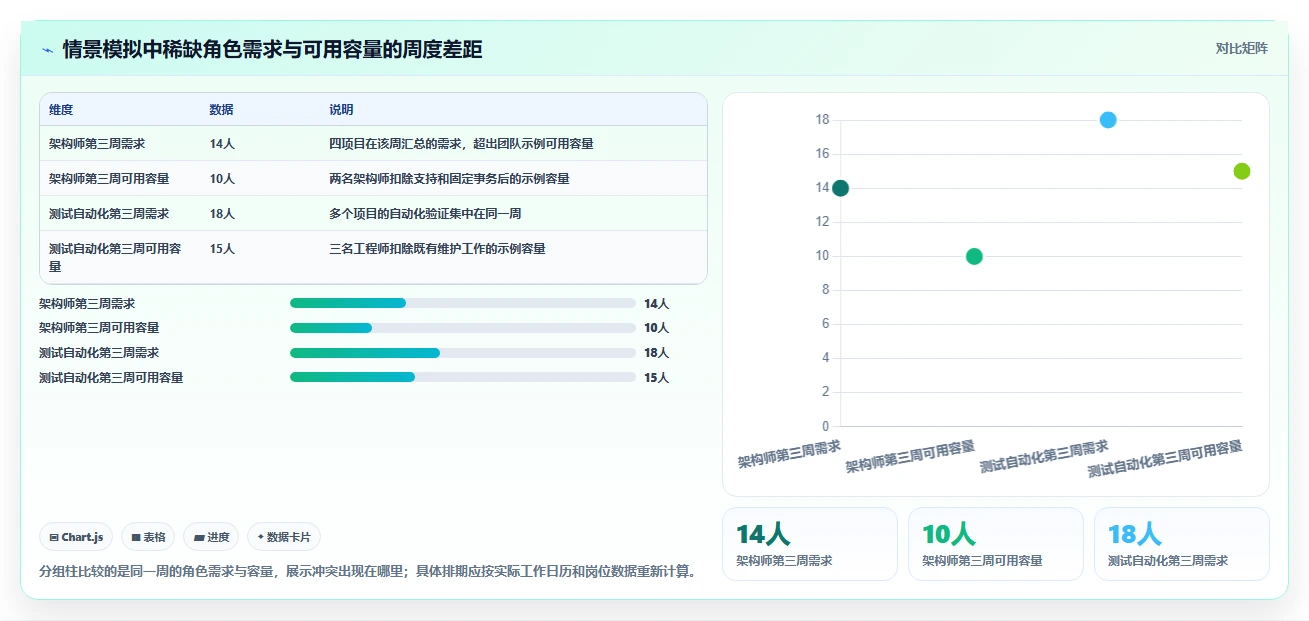The image size is (1309, 621).
Task: Click the lime chart point at 15
Action: [1242, 171]
